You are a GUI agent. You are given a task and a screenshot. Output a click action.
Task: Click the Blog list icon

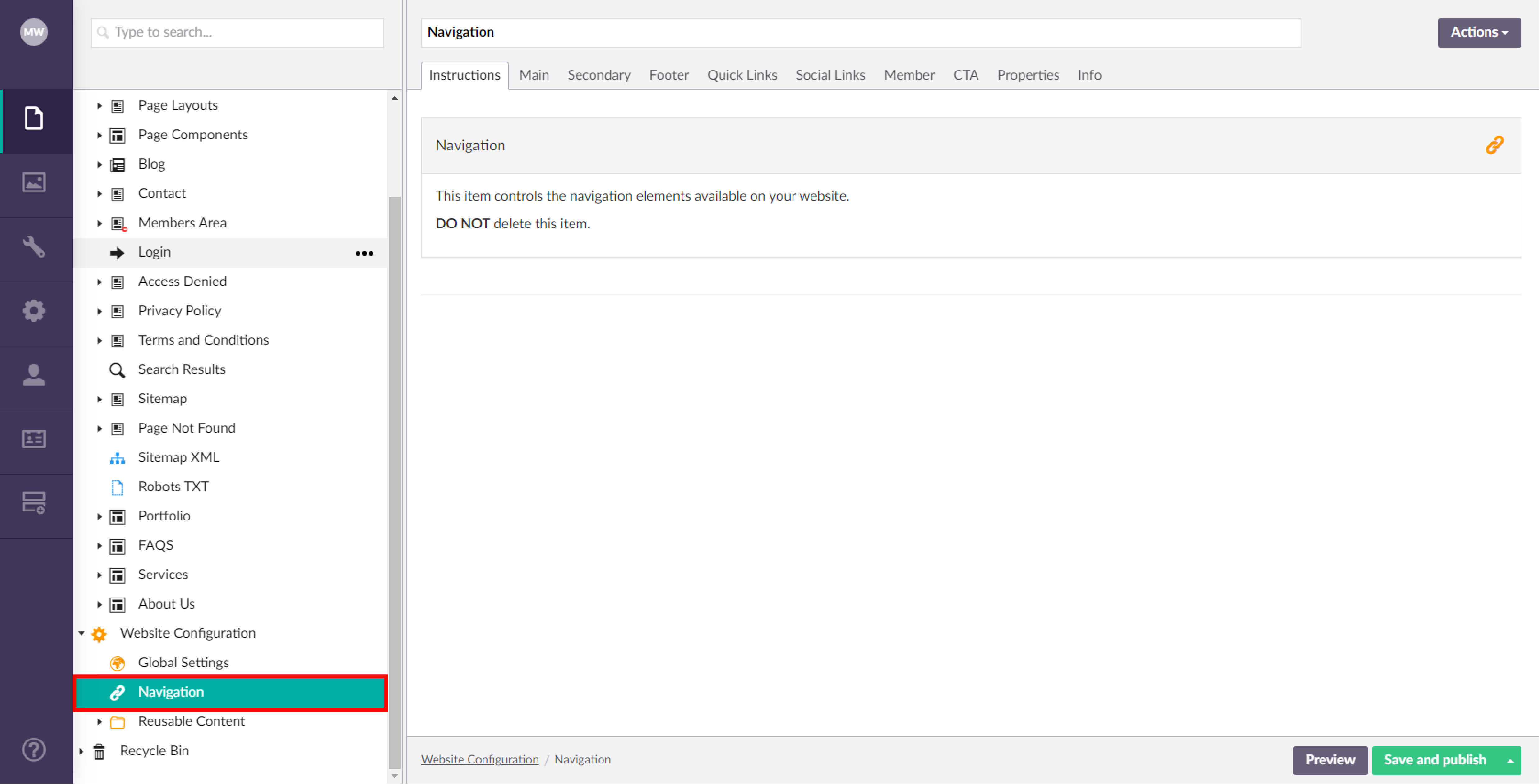pos(117,165)
